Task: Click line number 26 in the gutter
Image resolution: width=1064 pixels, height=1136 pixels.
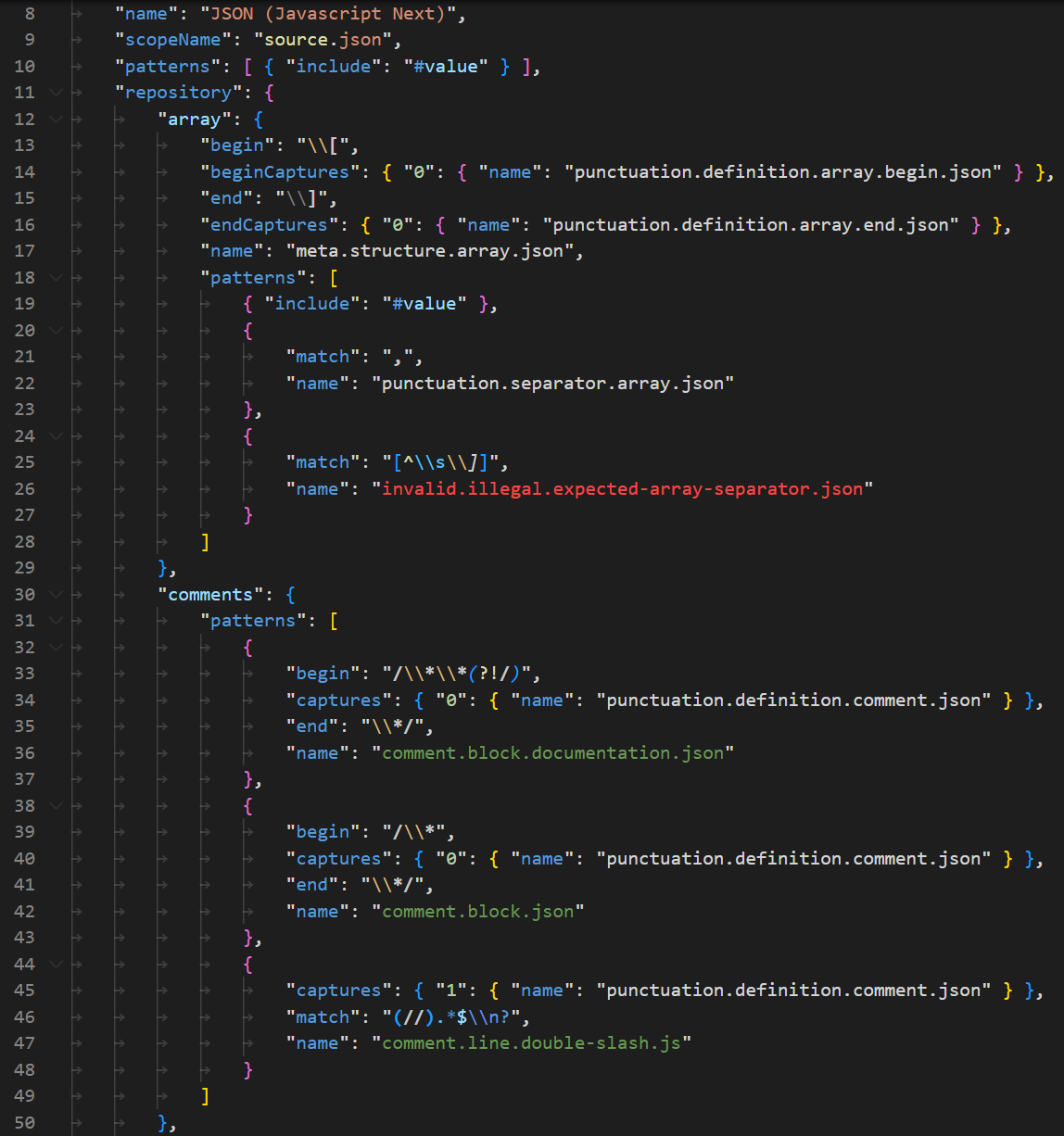Action: click(x=24, y=488)
